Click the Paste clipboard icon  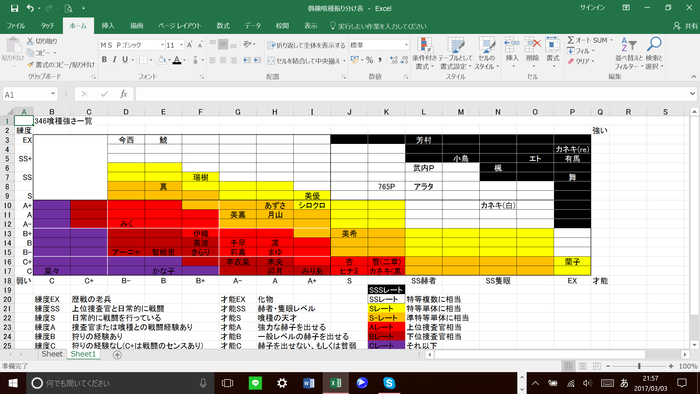pos(13,46)
